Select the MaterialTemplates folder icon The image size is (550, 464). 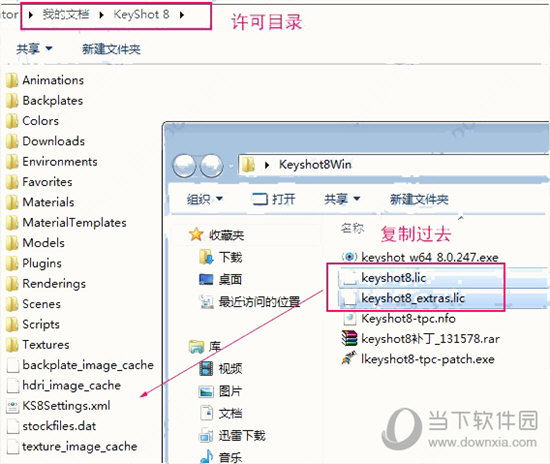pyautogui.click(x=12, y=223)
